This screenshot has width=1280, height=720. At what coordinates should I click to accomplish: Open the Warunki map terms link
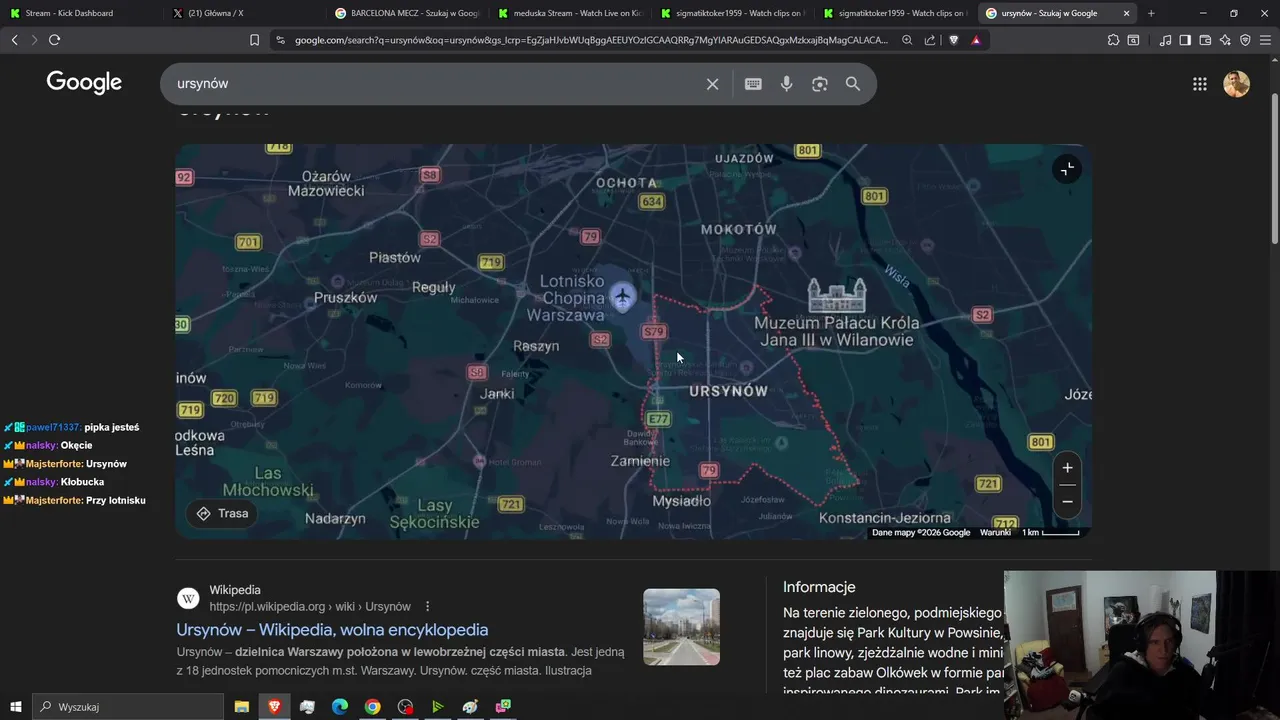[995, 533]
